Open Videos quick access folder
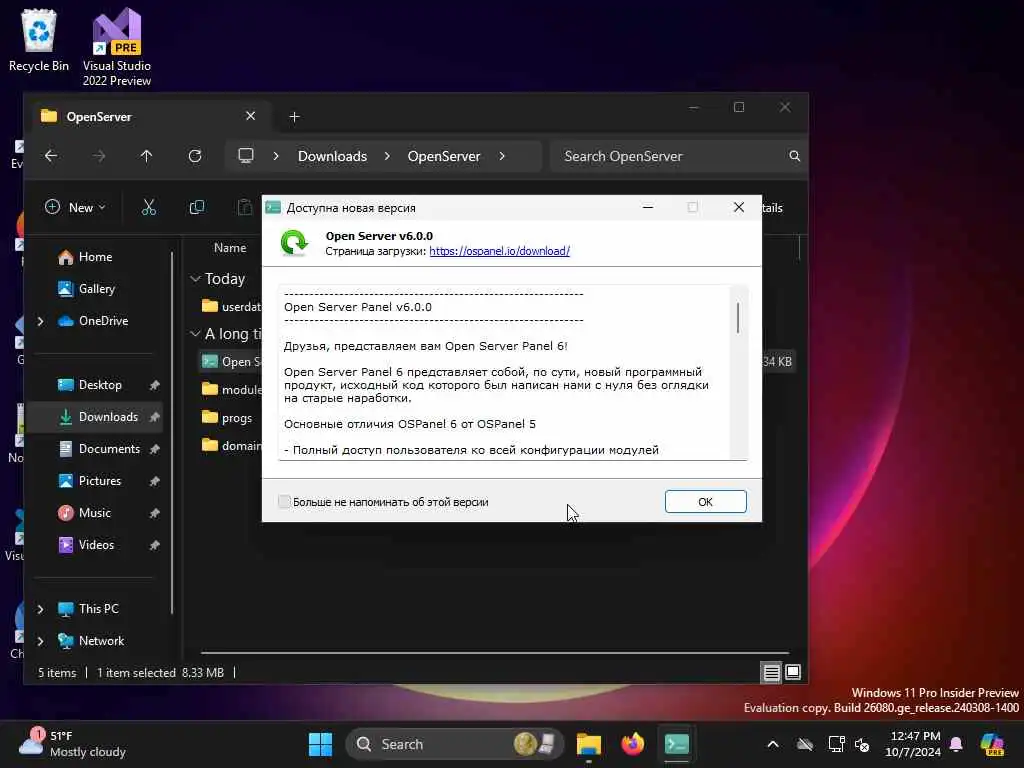The height and width of the screenshot is (768, 1024). pos(96,545)
